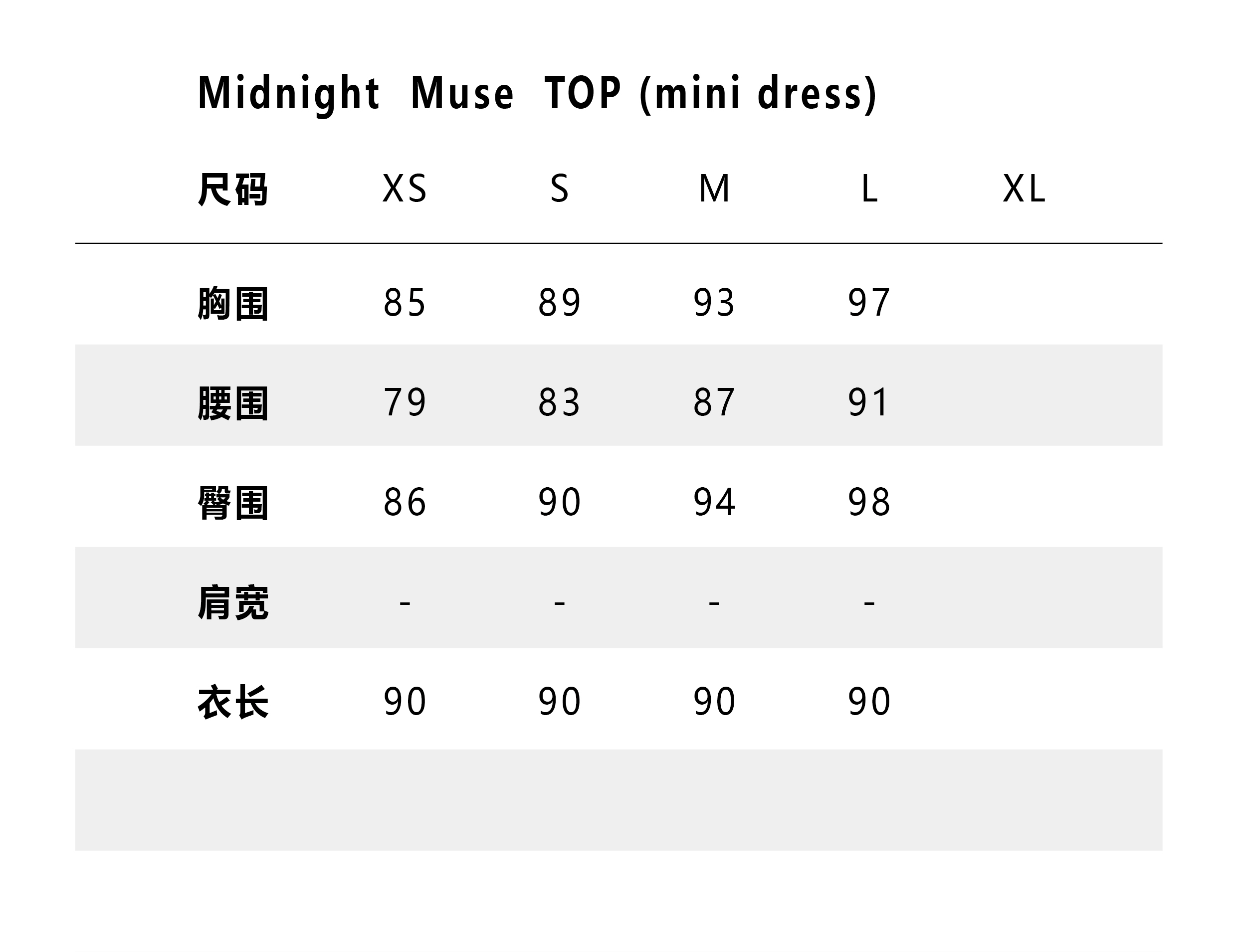Click the bust value 85 for XS
The width and height of the screenshot is (1238, 952).
[404, 303]
